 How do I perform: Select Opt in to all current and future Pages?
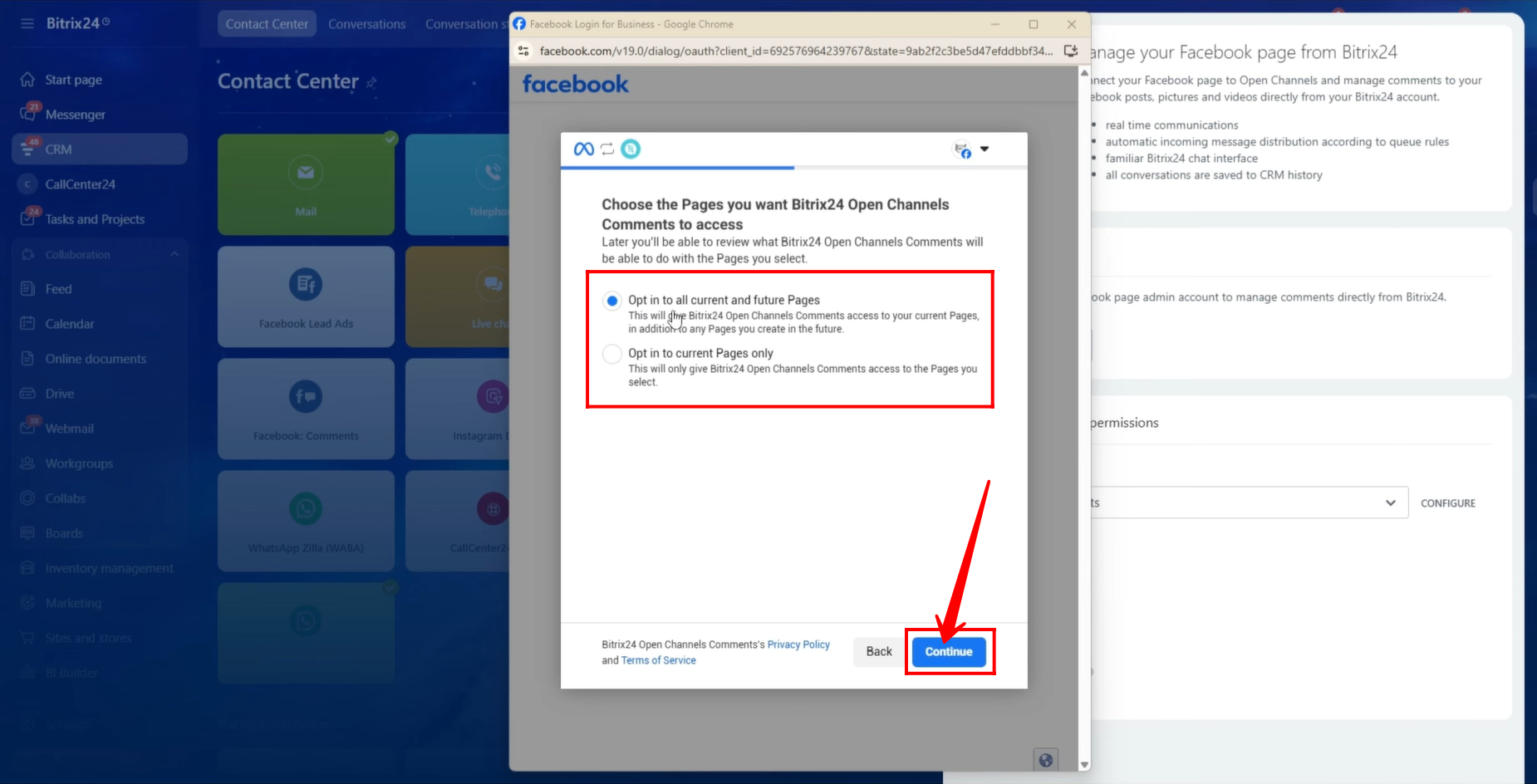(612, 301)
